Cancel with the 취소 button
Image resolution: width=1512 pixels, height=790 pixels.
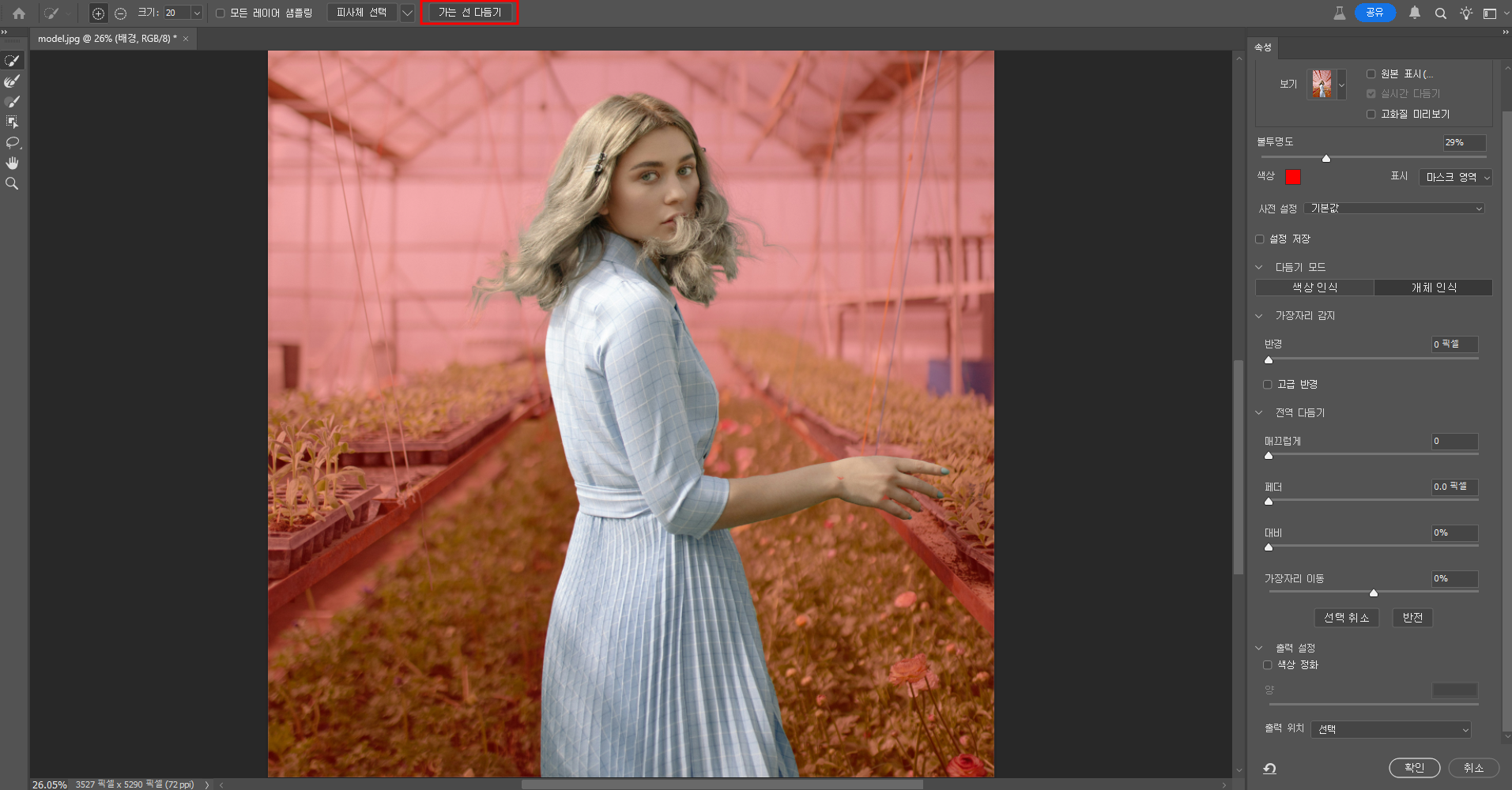tap(1473, 768)
